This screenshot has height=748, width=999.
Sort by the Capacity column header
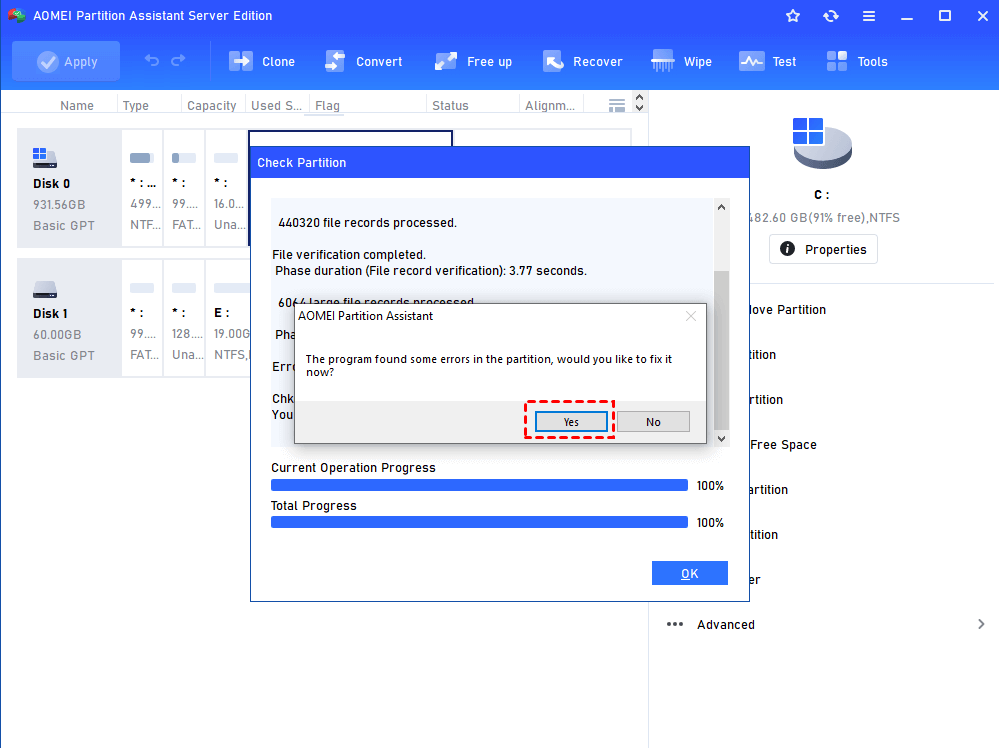tap(212, 106)
